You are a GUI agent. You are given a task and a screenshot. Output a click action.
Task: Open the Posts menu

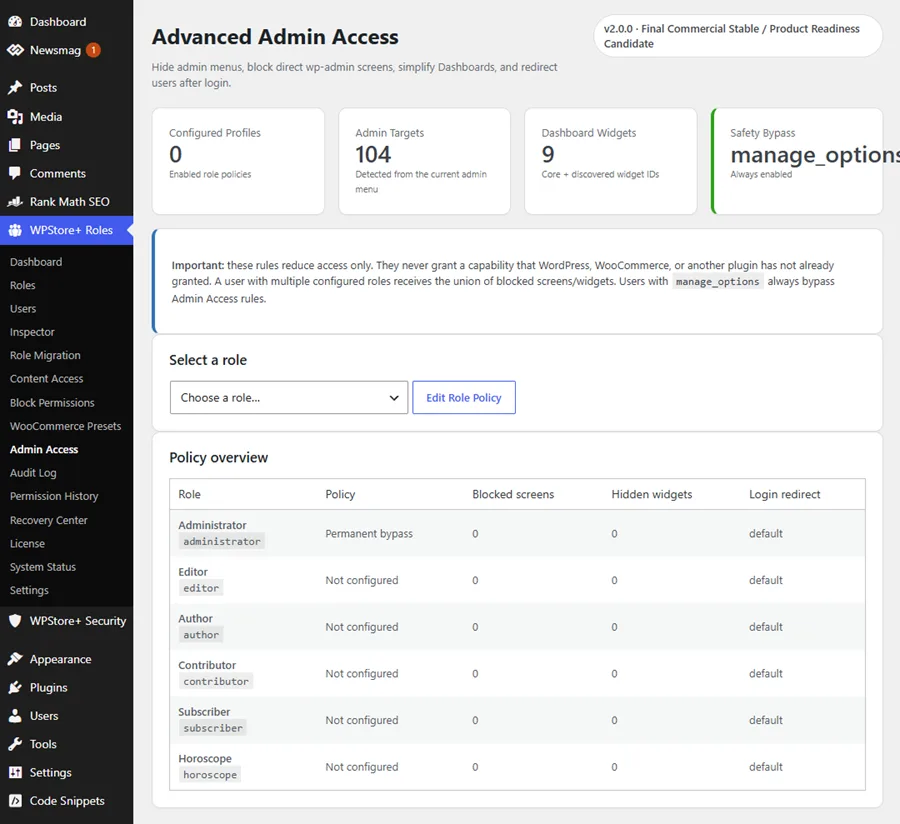(x=67, y=87)
